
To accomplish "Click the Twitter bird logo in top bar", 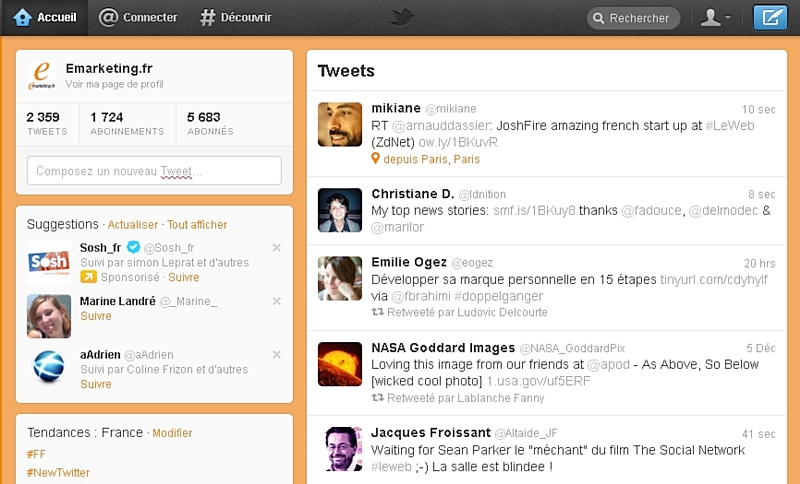I will (x=401, y=17).
